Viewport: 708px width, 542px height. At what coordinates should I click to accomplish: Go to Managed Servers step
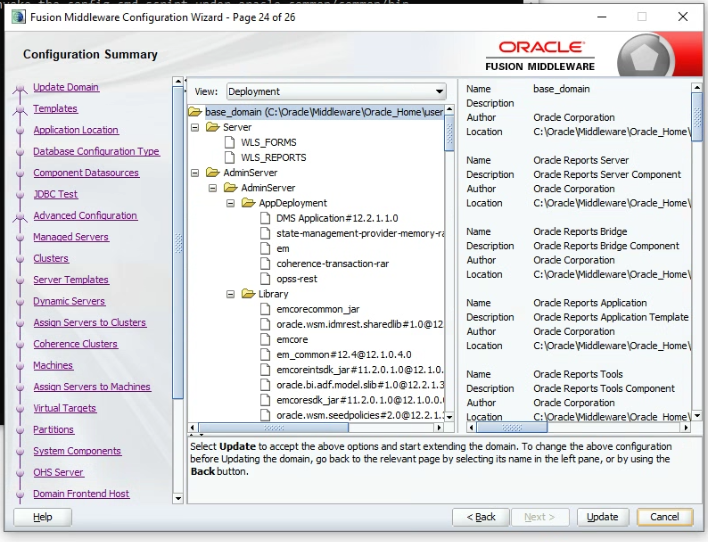71,237
